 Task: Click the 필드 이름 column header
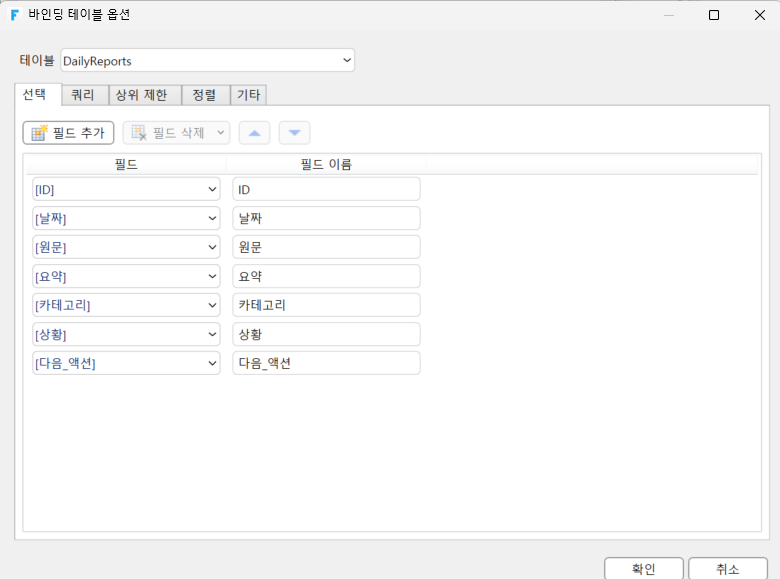click(326, 164)
